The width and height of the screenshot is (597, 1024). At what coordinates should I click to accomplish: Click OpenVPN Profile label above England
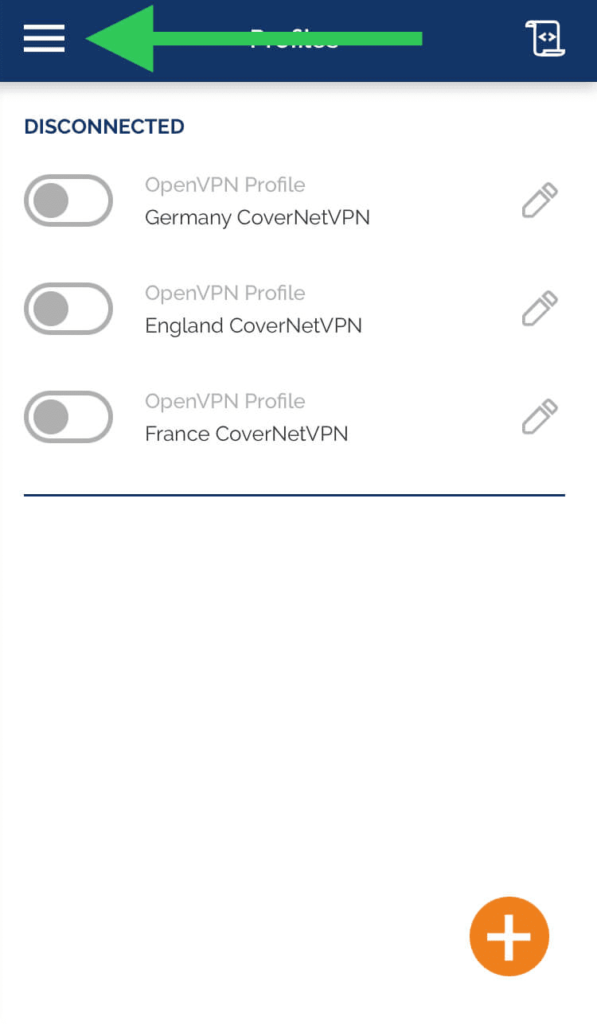pyautogui.click(x=225, y=293)
